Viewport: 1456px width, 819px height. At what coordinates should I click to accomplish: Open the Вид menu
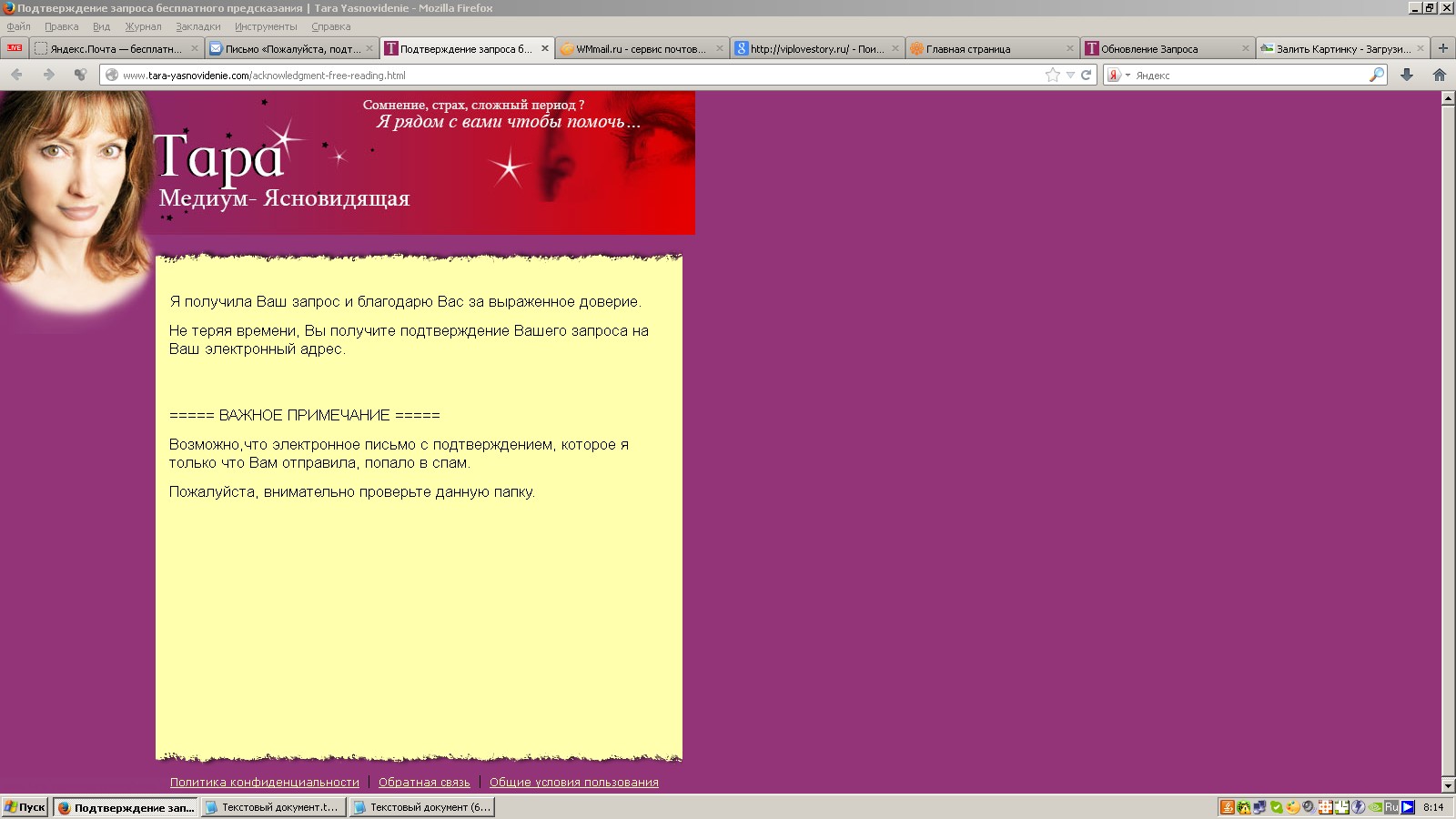coord(101,26)
